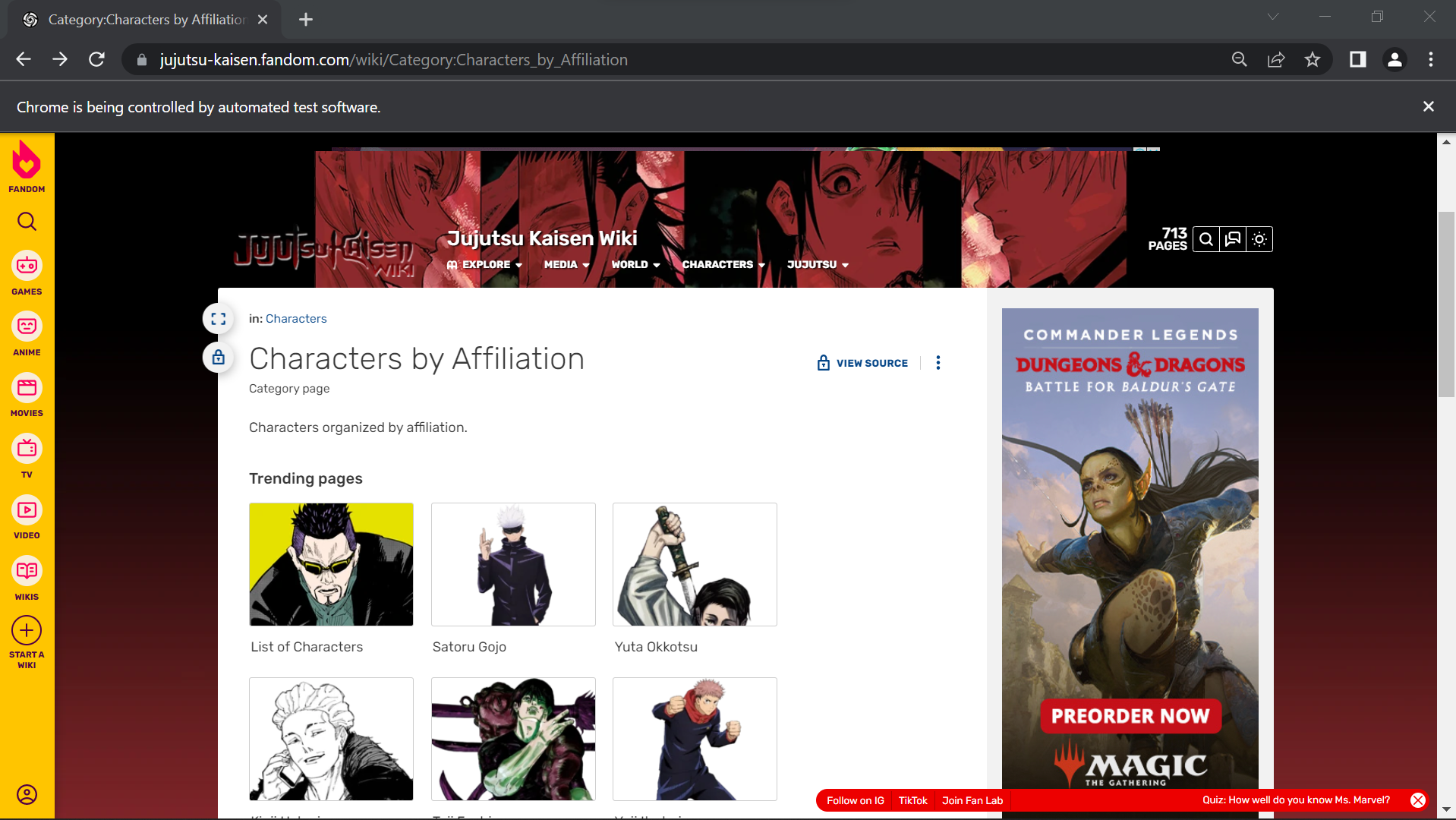Click TikTok link in bottom bar

[912, 800]
